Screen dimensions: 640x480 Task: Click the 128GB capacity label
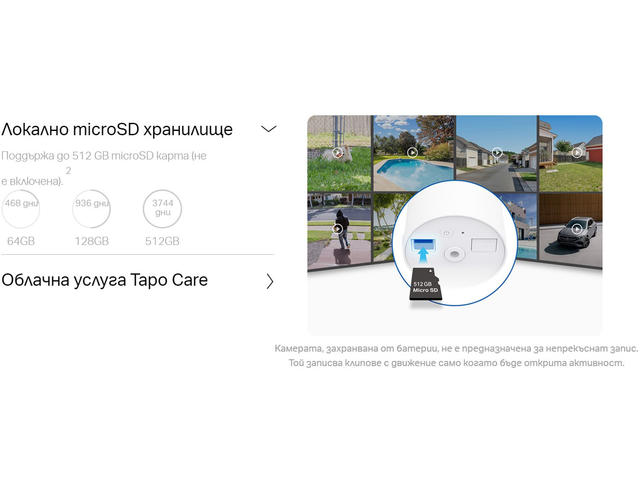(x=91, y=241)
